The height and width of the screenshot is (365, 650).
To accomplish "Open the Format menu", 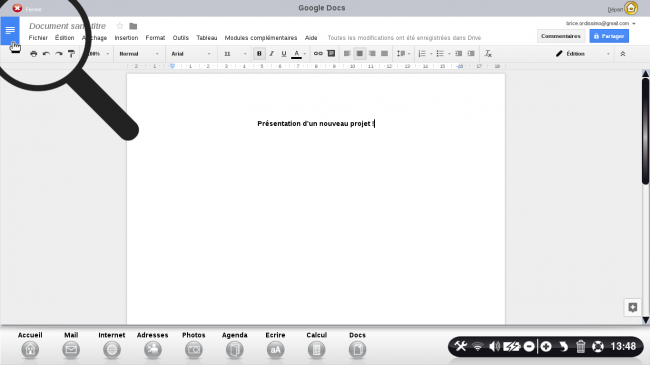I will click(155, 38).
